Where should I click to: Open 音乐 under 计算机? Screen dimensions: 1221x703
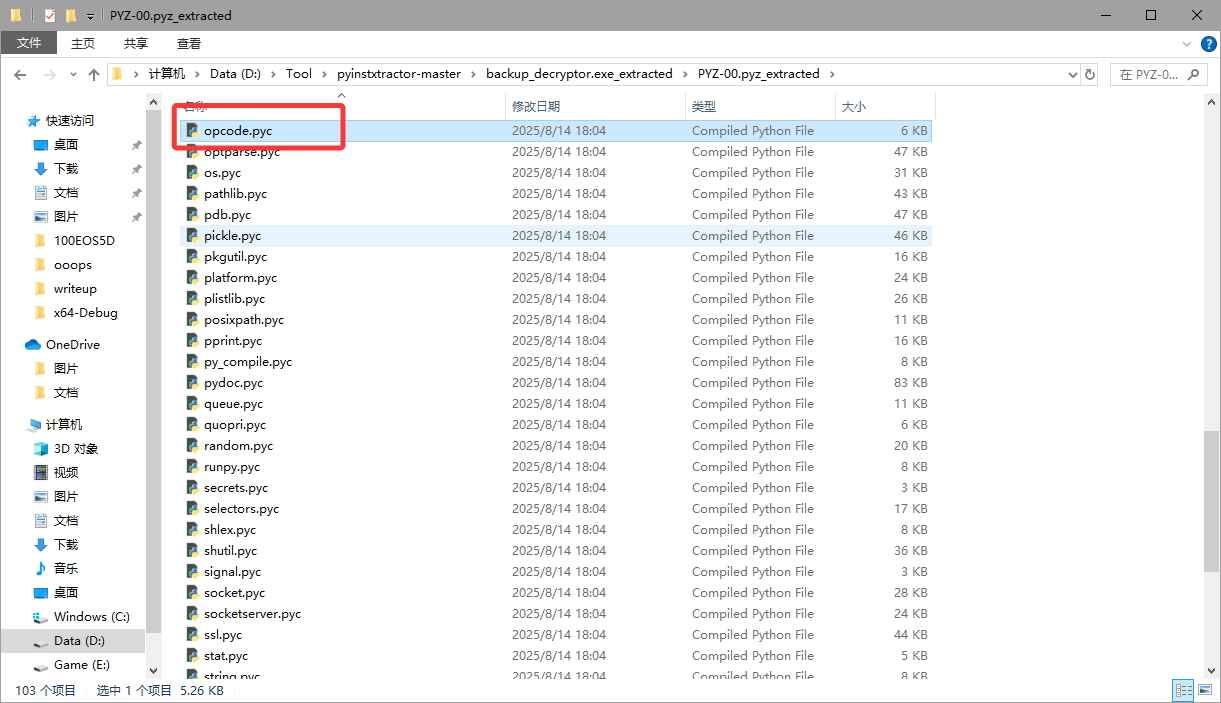66,568
